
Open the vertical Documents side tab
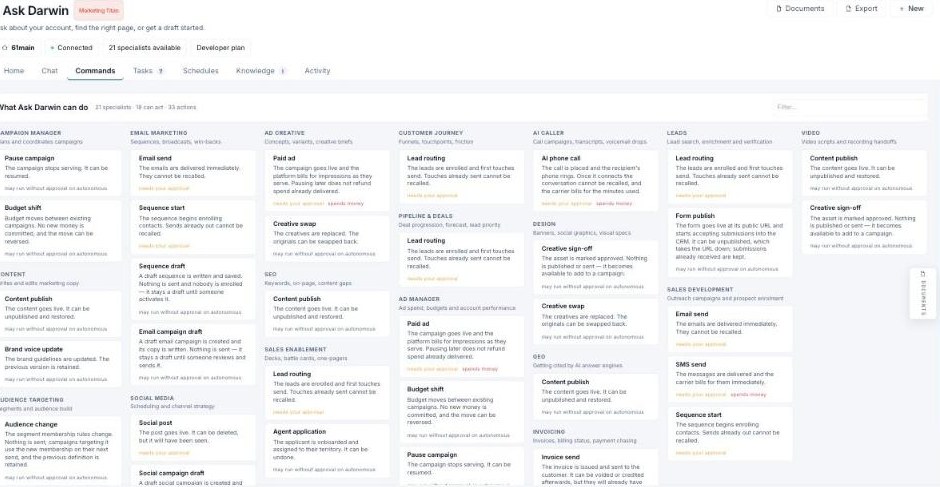point(923,293)
